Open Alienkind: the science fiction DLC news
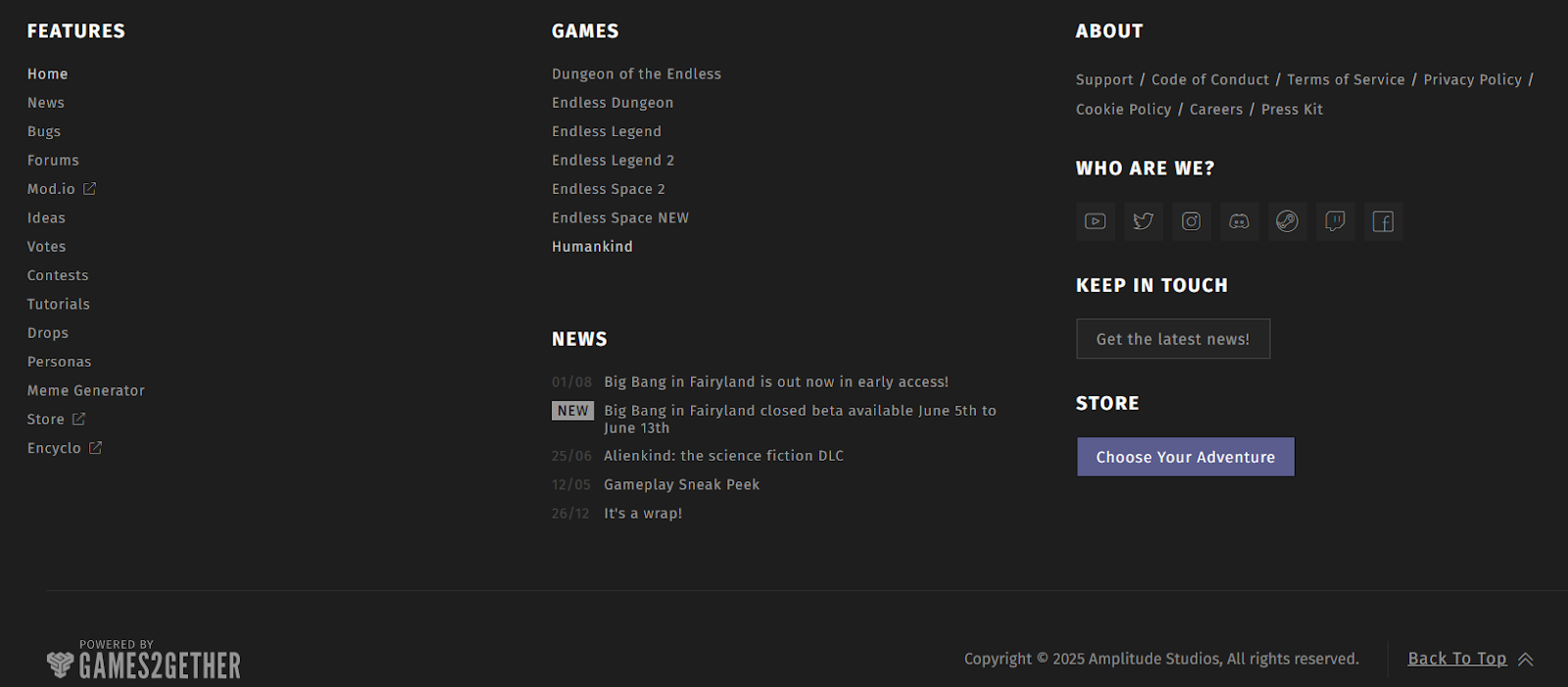1568x687 pixels. click(x=723, y=456)
